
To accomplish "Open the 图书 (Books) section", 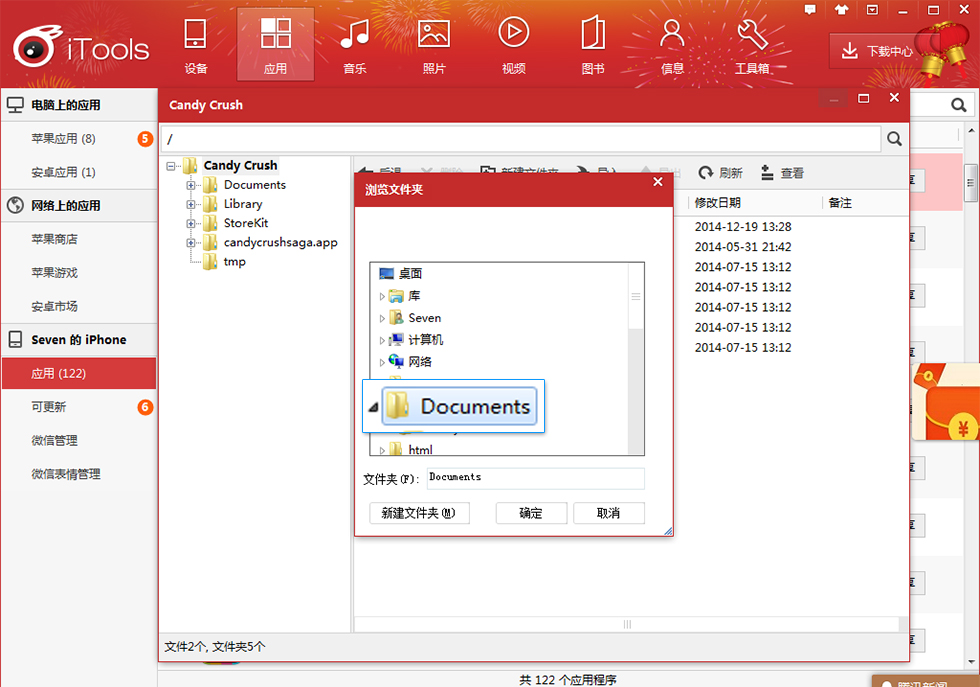I will click(x=592, y=45).
